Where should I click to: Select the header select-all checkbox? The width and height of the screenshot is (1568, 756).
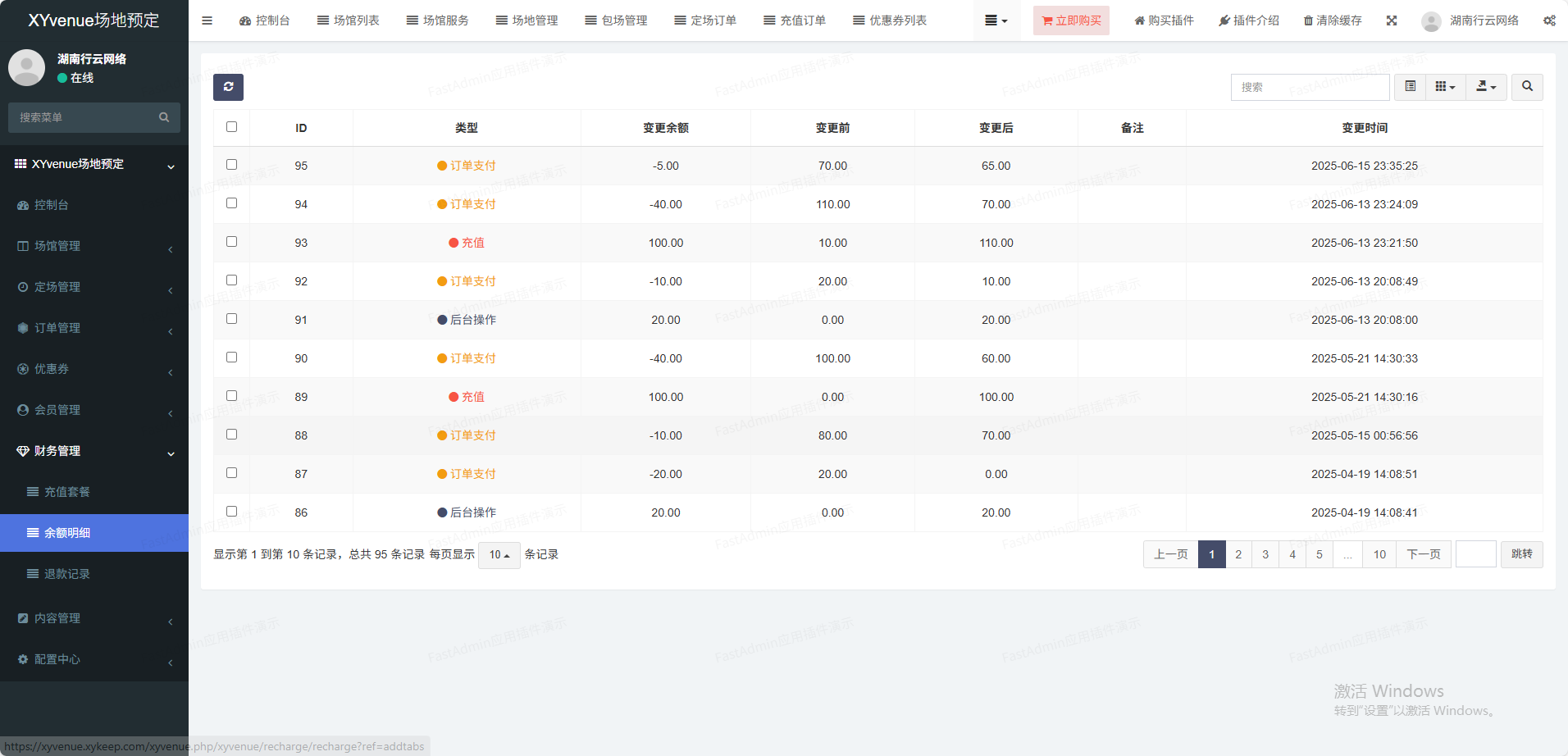tap(231, 127)
